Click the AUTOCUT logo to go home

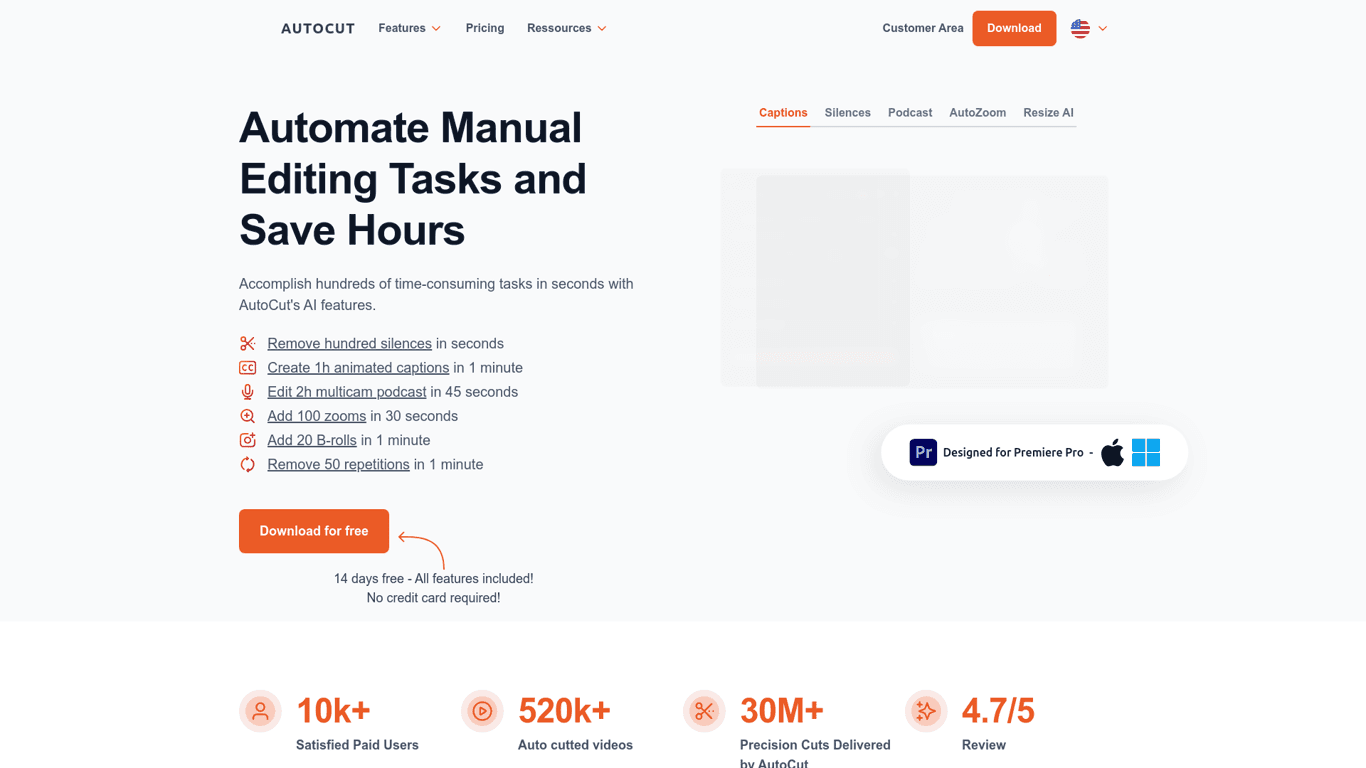click(x=318, y=28)
